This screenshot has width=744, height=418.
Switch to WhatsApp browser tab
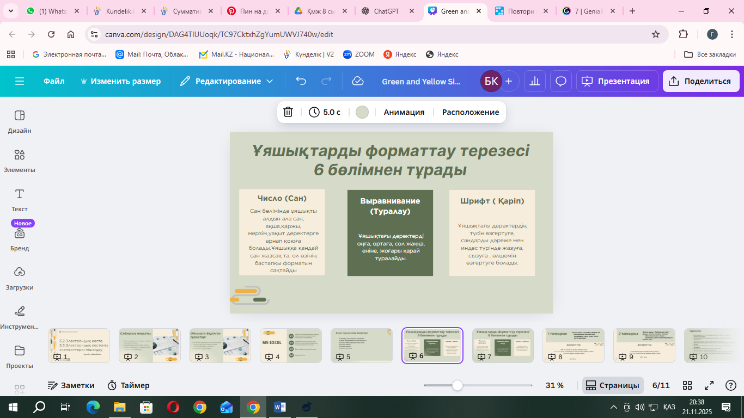pyautogui.click(x=53, y=11)
